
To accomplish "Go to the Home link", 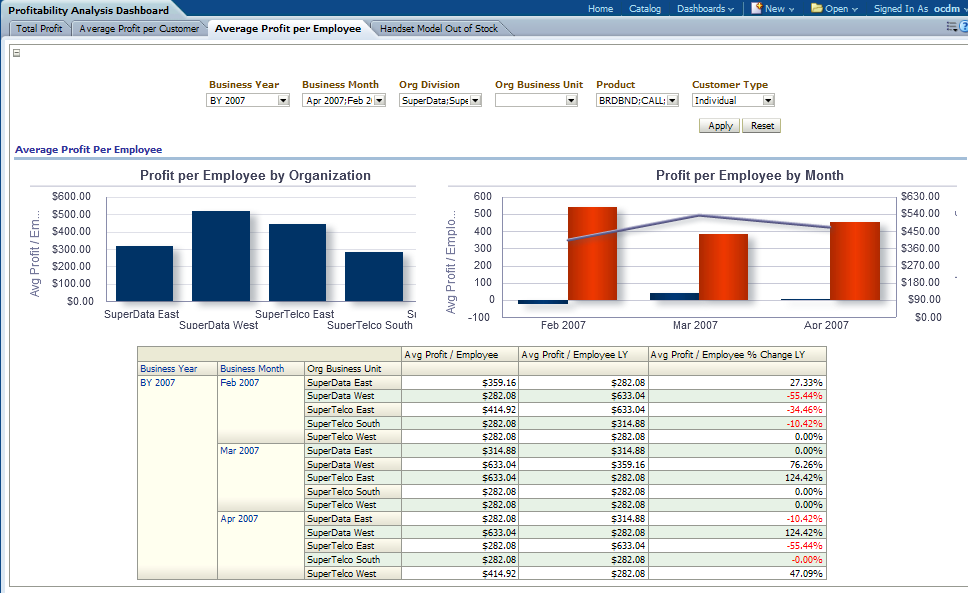I will 600,9.
